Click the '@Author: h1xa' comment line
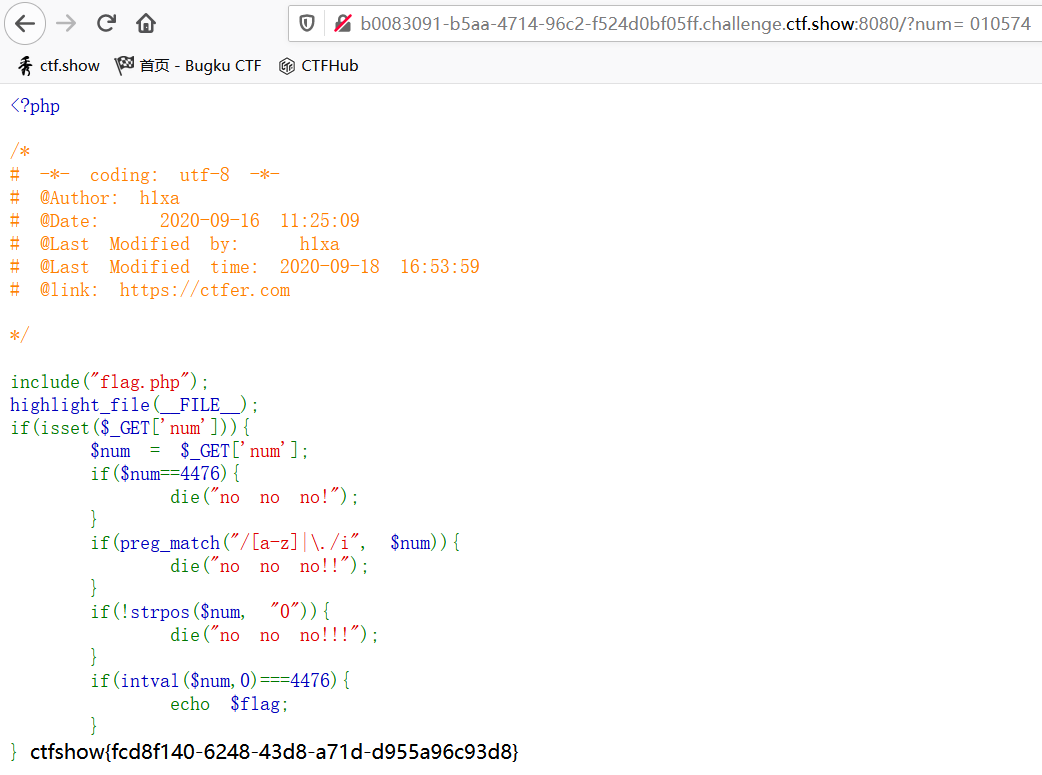1042x775 pixels. (95, 198)
